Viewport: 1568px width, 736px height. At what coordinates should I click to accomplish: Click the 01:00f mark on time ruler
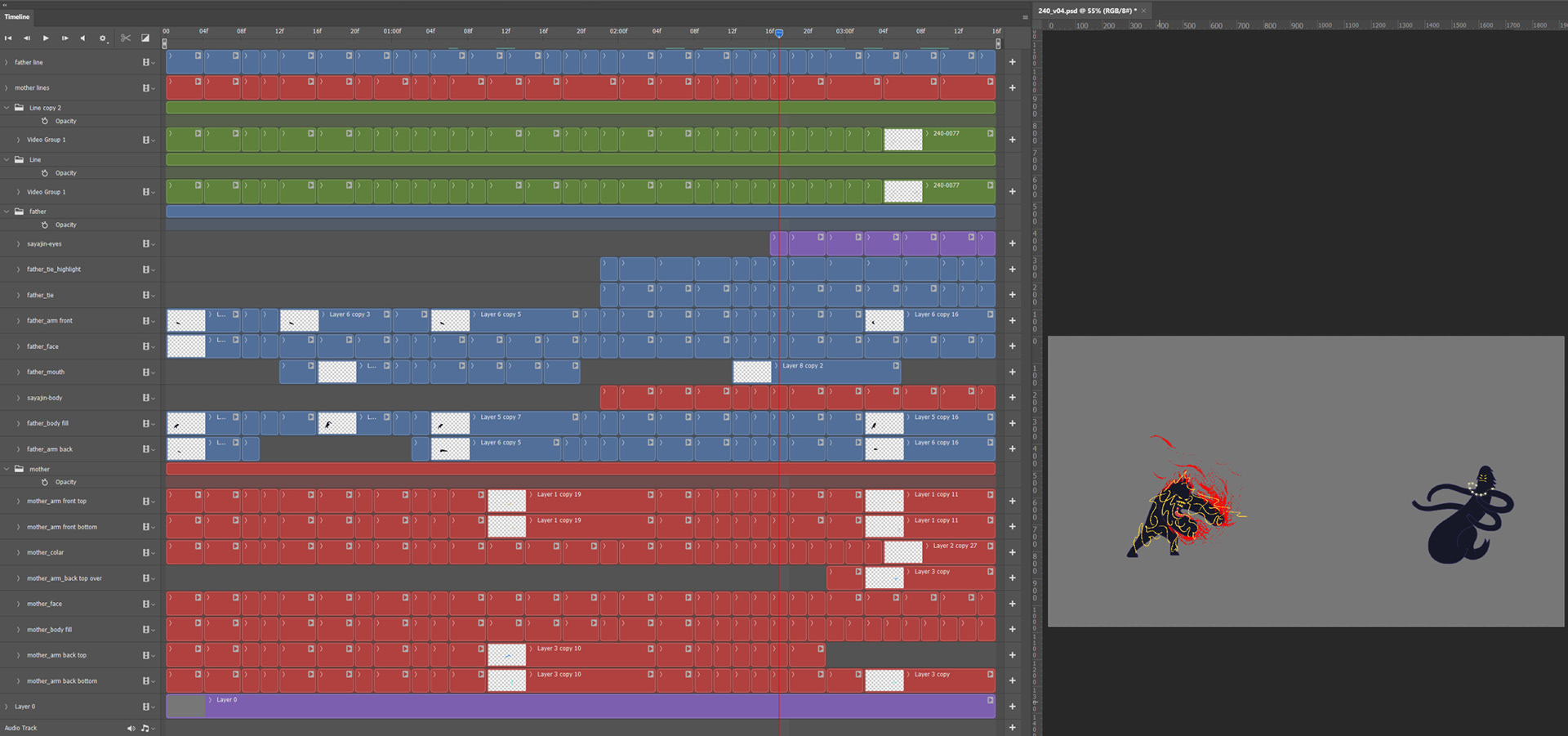[393, 31]
